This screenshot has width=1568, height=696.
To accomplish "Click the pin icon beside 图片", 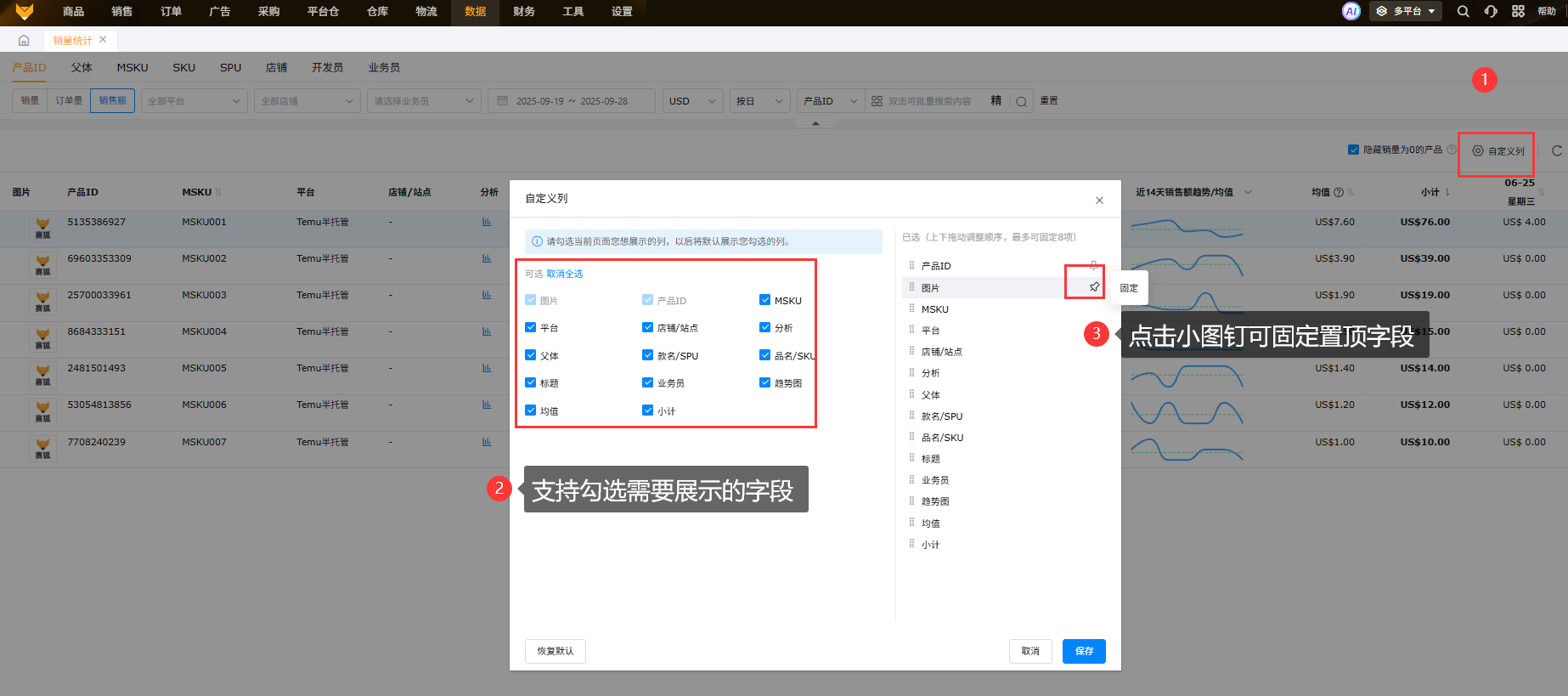I will [x=1094, y=287].
